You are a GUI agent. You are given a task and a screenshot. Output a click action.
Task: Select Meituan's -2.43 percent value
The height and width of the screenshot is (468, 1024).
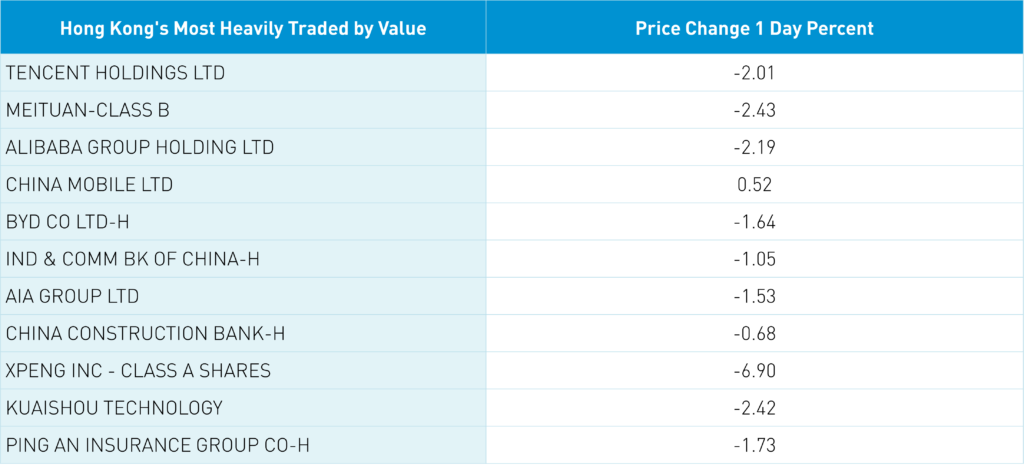coord(754,110)
